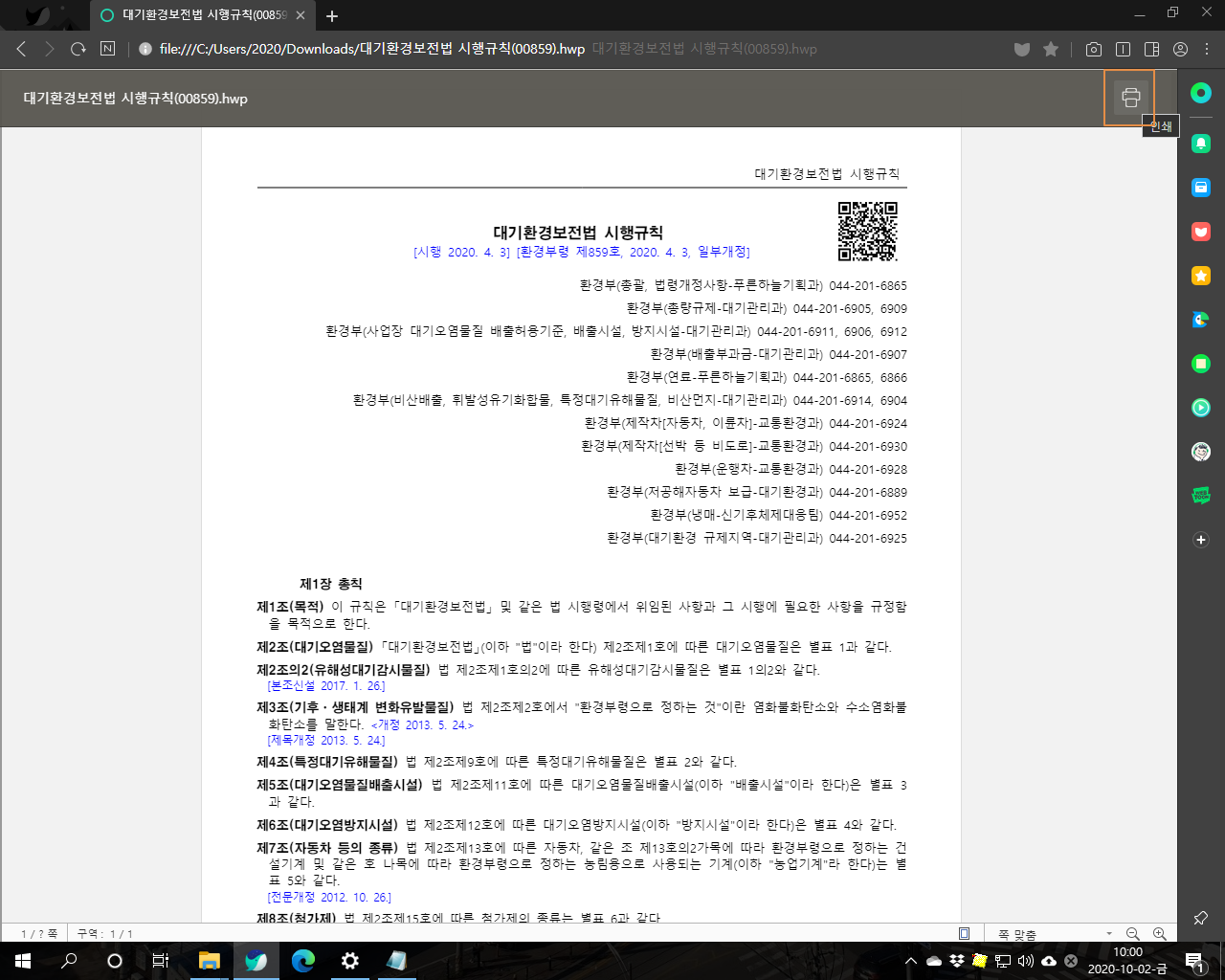
Task: Open Microsoft Edge from the taskbar
Action: click(303, 961)
